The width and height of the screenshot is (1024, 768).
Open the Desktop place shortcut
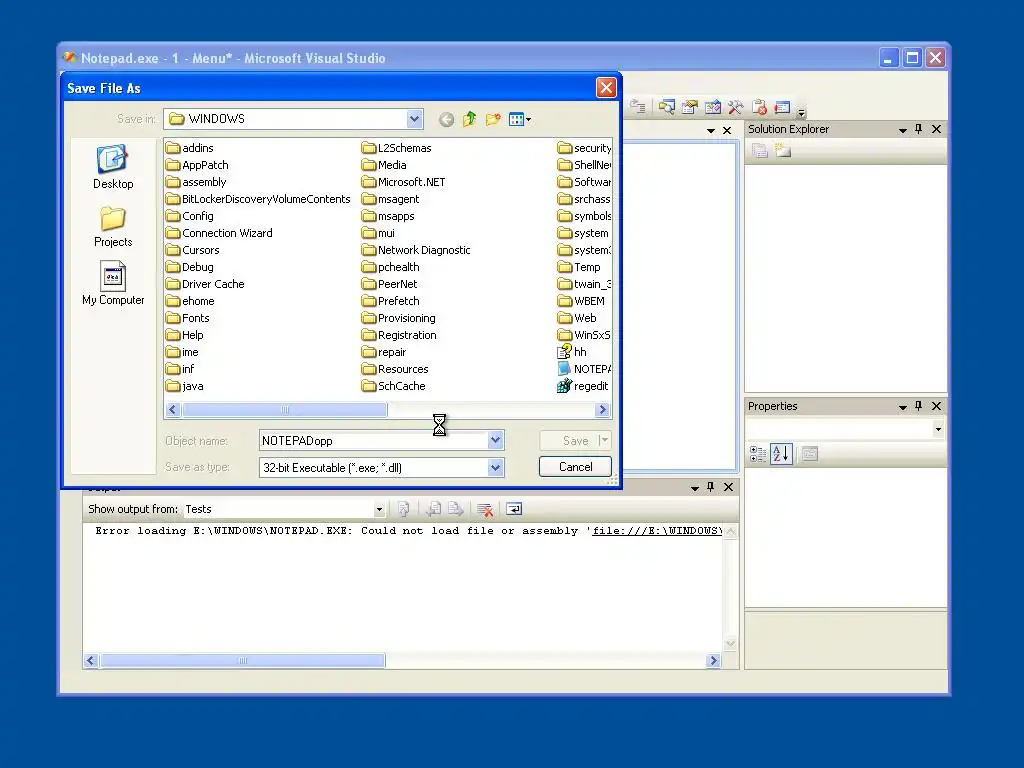(x=113, y=167)
